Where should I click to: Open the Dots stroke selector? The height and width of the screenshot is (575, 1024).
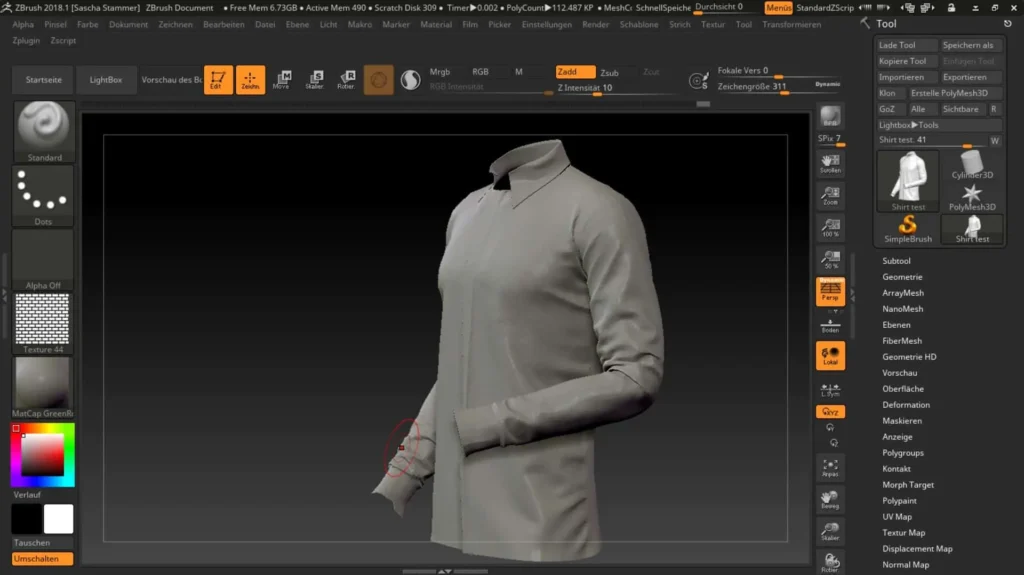pos(44,195)
